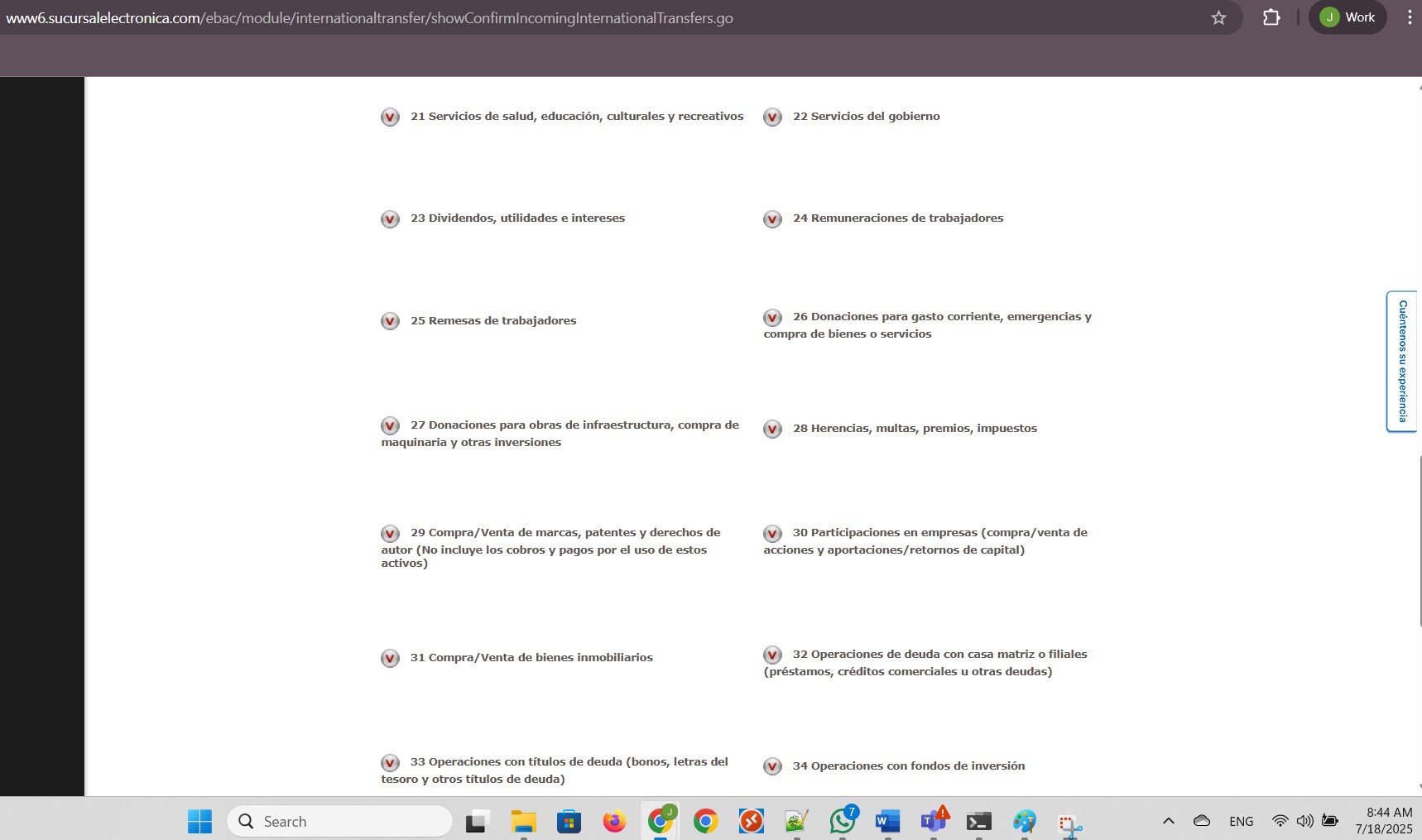This screenshot has height=840, width=1422.
Task: Open Wi-Fi network tray icon
Action: tap(1280, 821)
